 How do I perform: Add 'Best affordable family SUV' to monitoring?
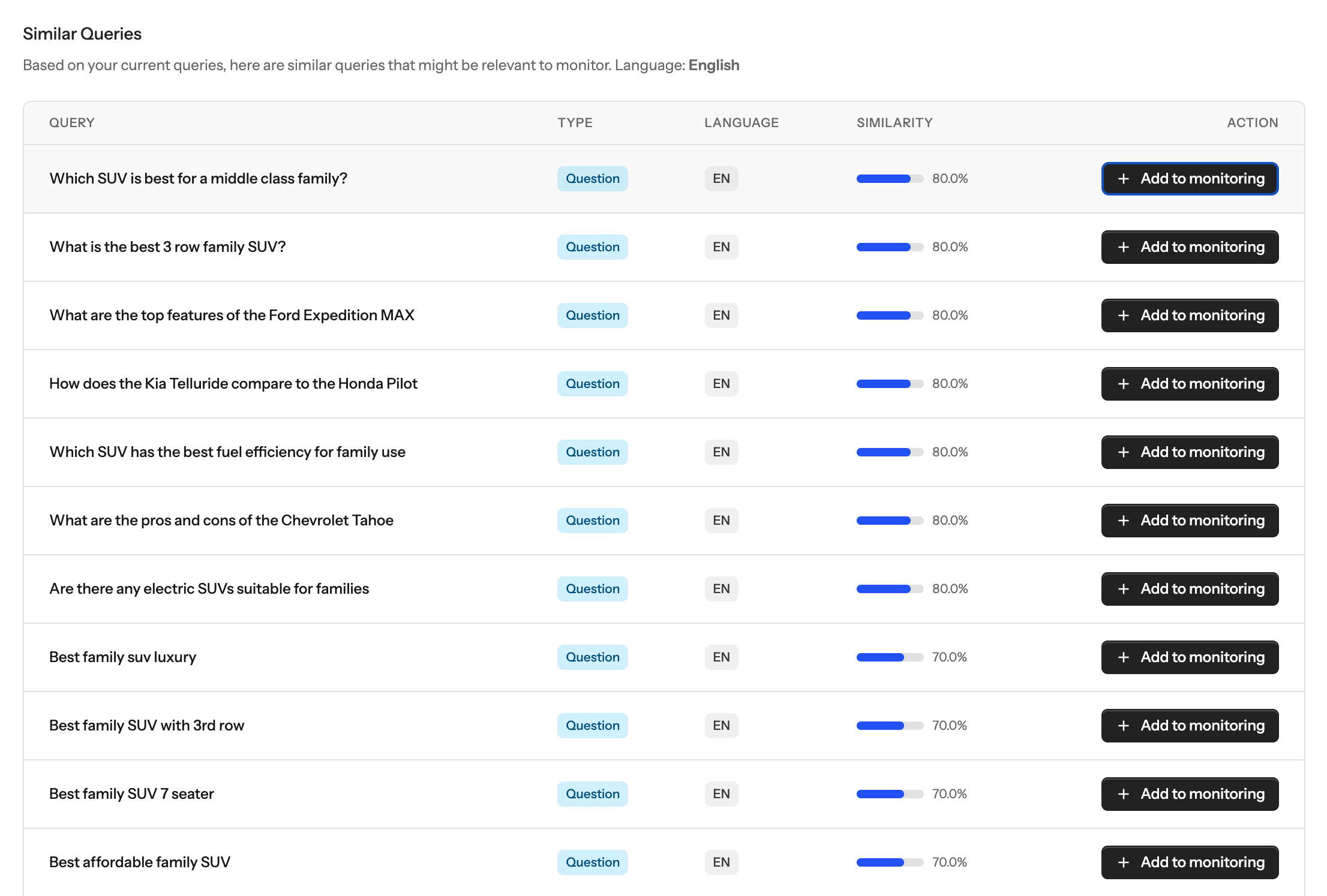[1190, 862]
